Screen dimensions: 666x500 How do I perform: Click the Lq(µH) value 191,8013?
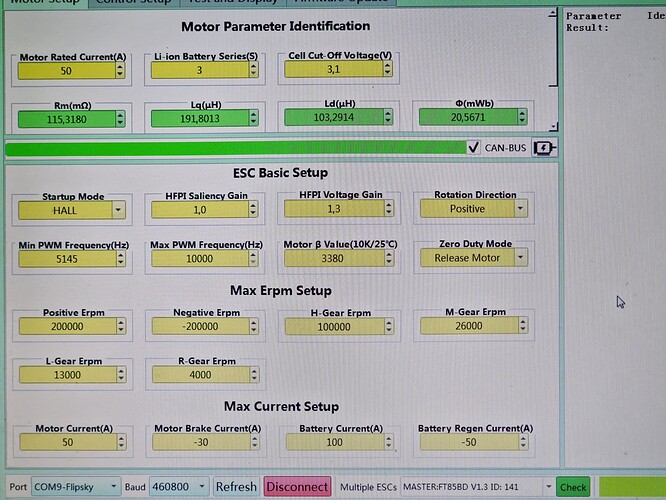(200, 119)
